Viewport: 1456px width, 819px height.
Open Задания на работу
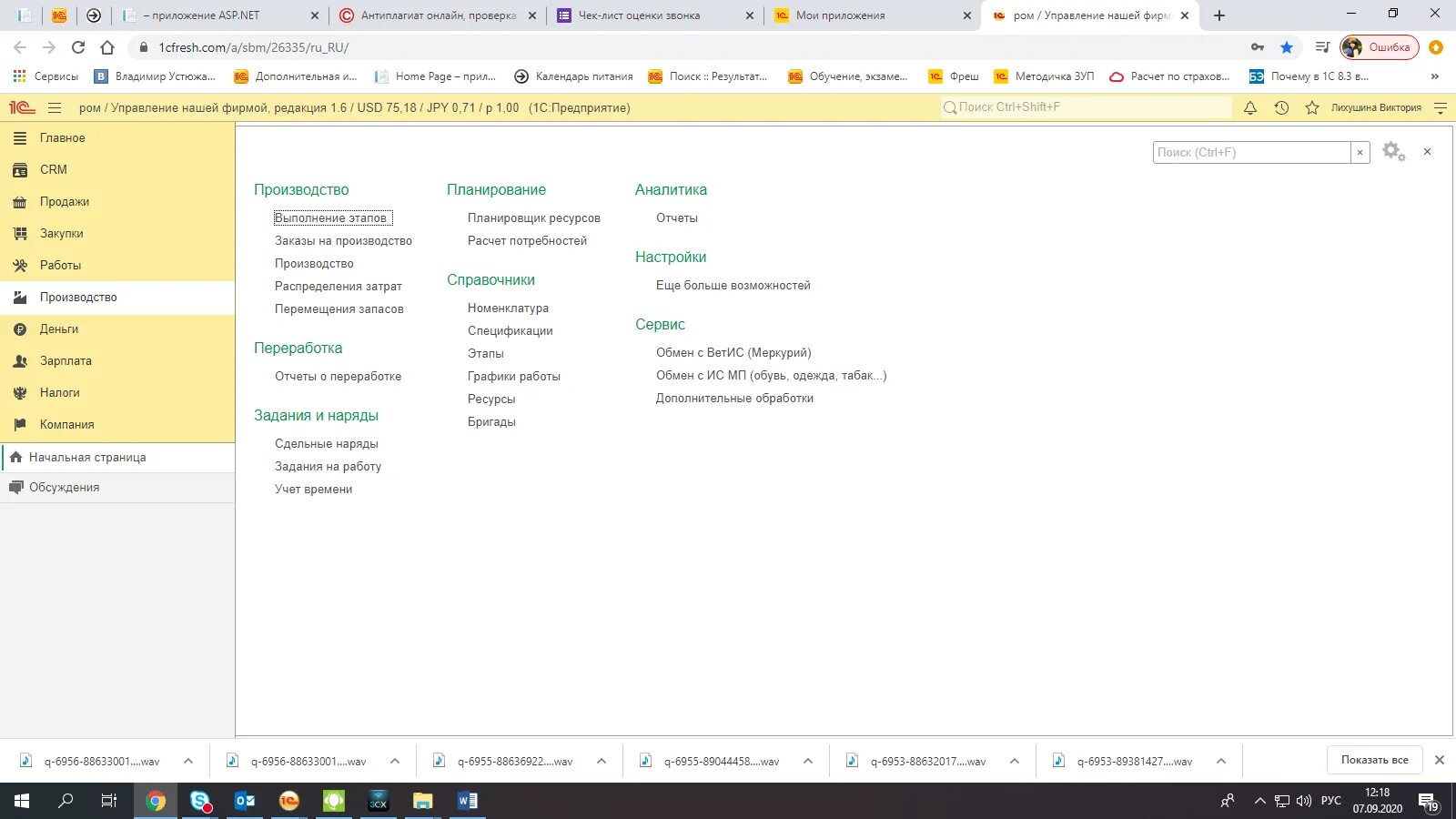click(x=328, y=467)
